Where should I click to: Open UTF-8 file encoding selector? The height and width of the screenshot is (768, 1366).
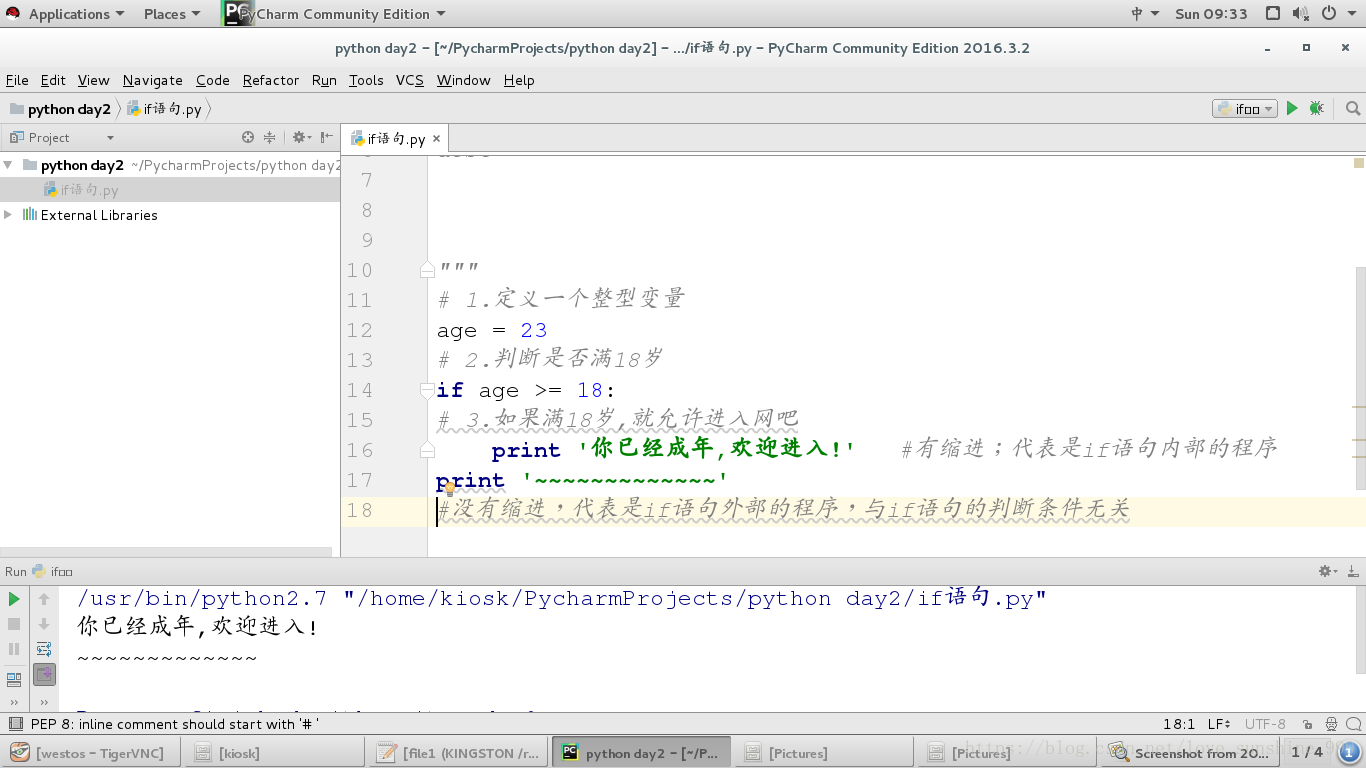point(1266,724)
